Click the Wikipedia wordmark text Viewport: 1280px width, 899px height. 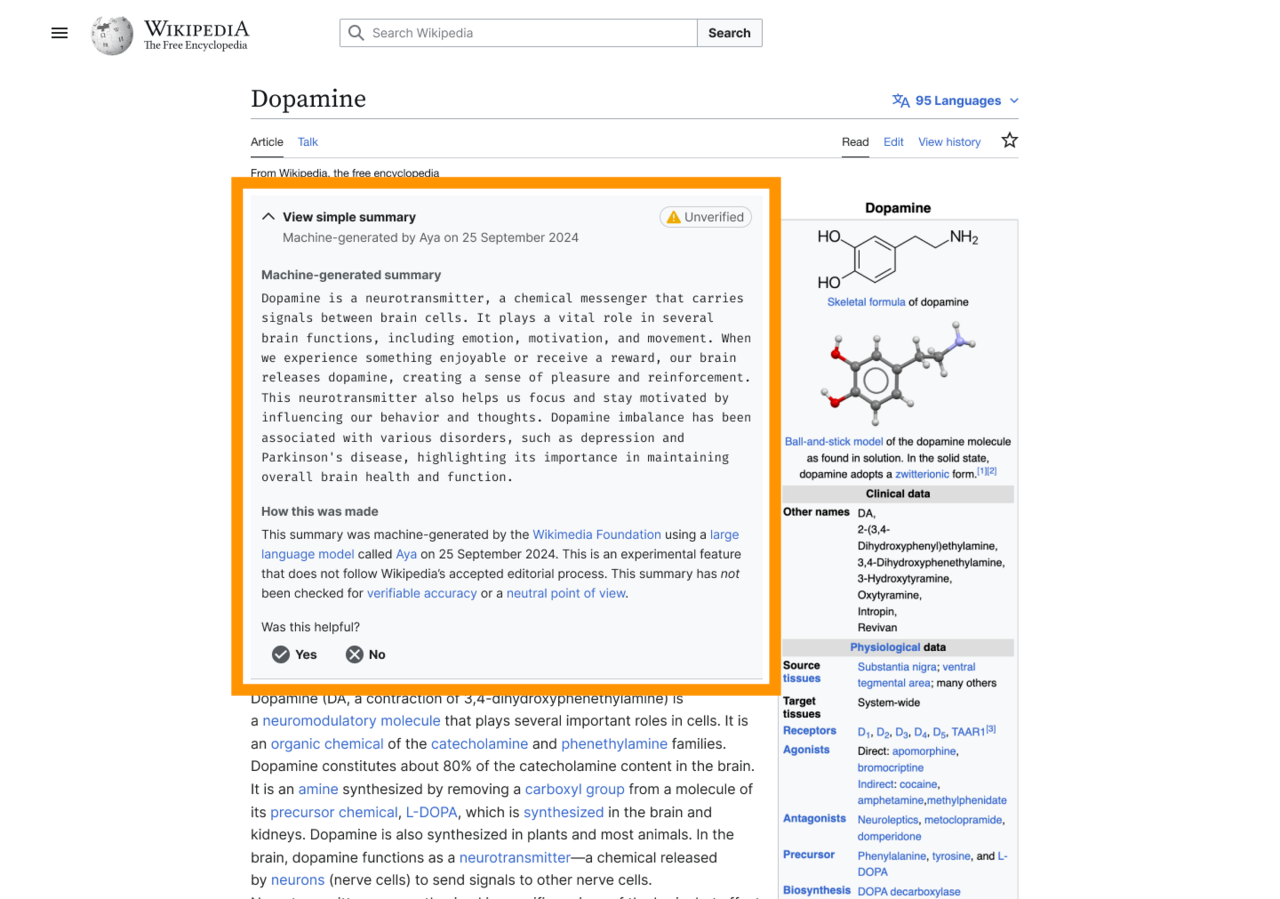tap(196, 28)
